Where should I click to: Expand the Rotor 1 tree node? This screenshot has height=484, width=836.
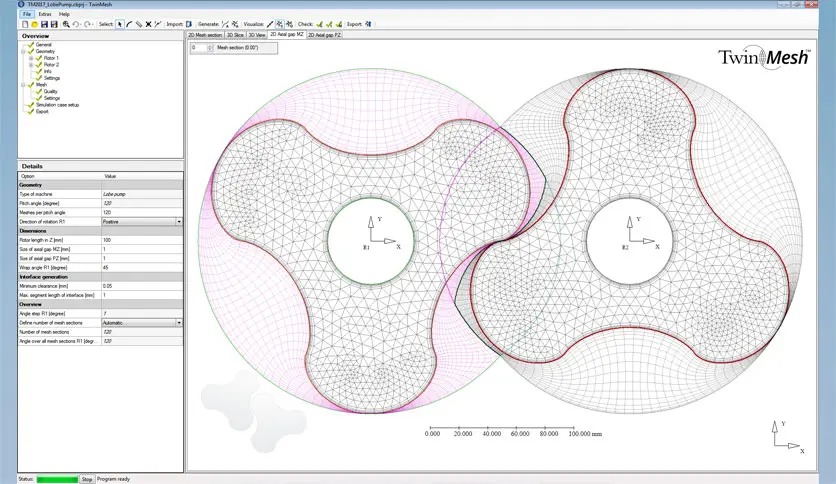31,58
